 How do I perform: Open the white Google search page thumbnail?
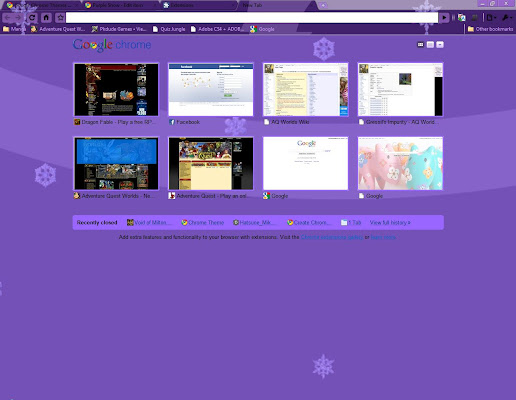coord(306,163)
